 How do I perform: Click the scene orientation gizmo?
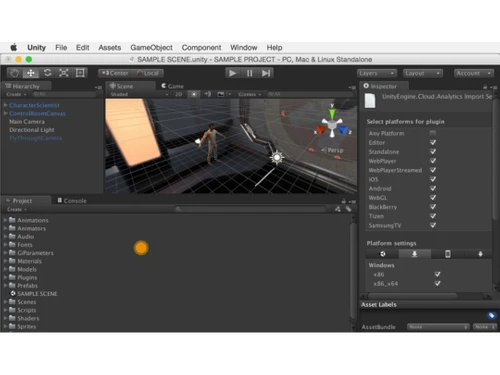pos(332,124)
